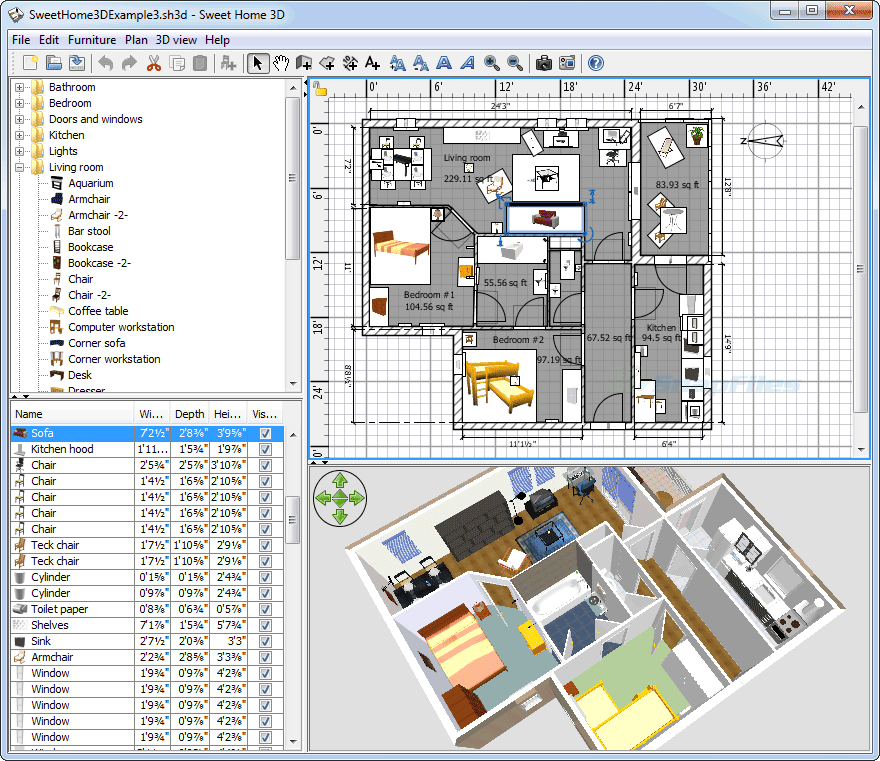Click the catalog tree vertical scrollbar
Screen dimensions: 880x761
pos(292,178)
